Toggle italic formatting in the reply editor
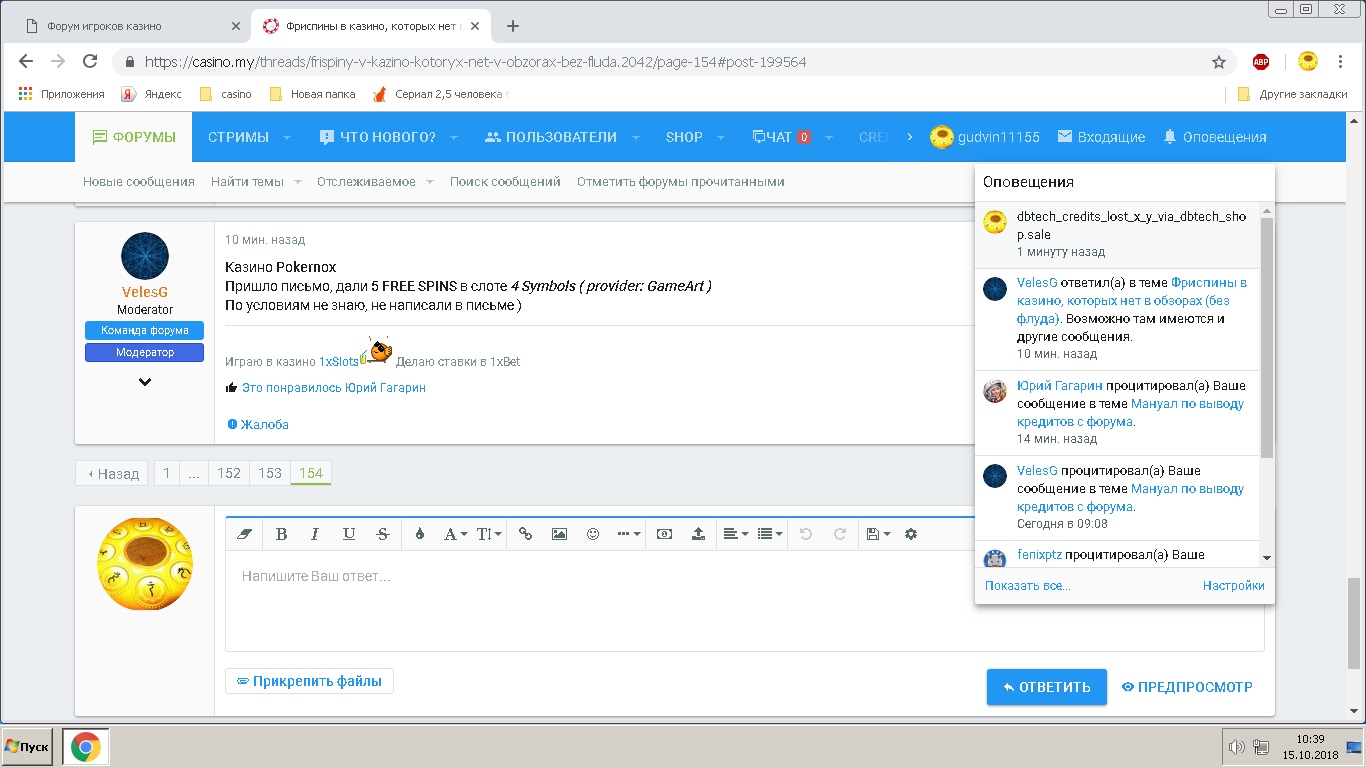 point(315,534)
